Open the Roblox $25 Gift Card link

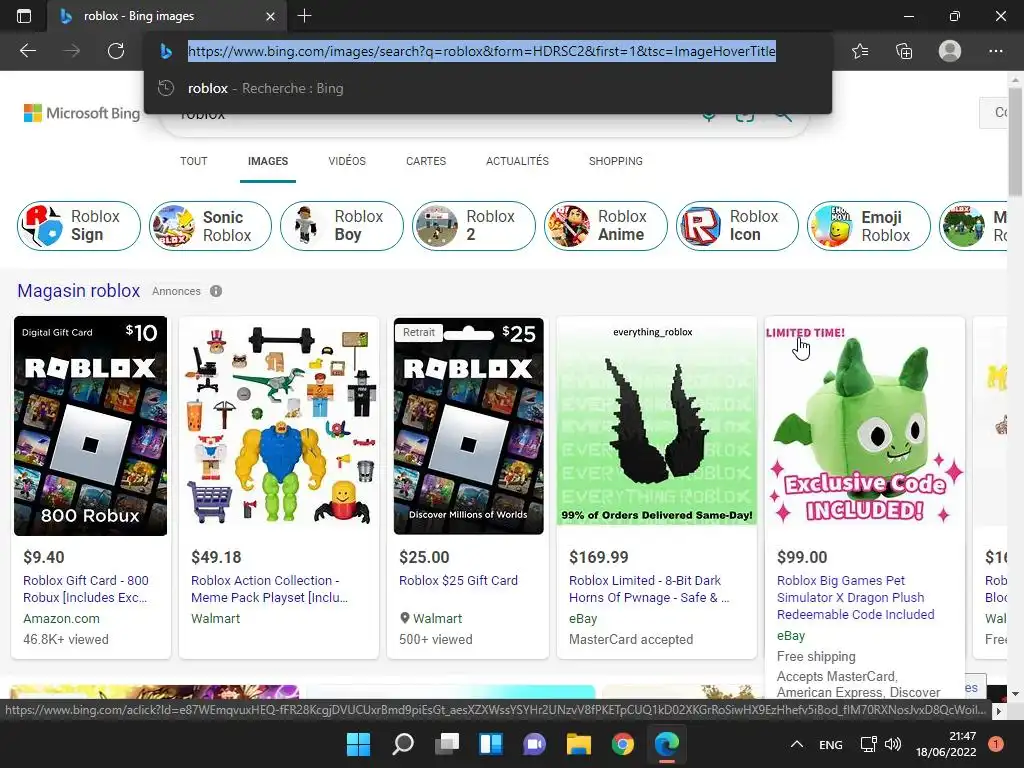pos(458,581)
